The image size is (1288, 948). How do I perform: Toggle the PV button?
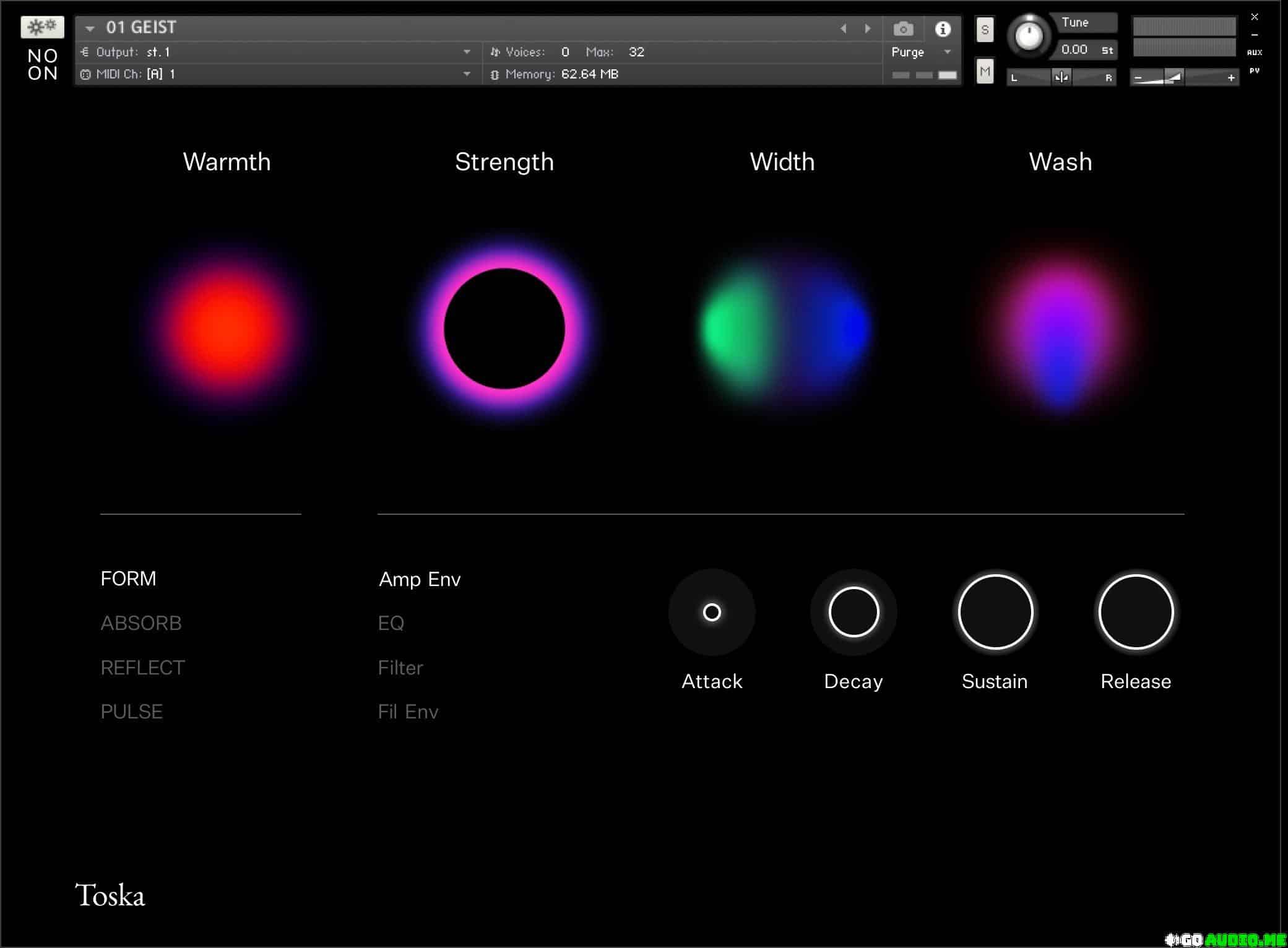pyautogui.click(x=1255, y=71)
